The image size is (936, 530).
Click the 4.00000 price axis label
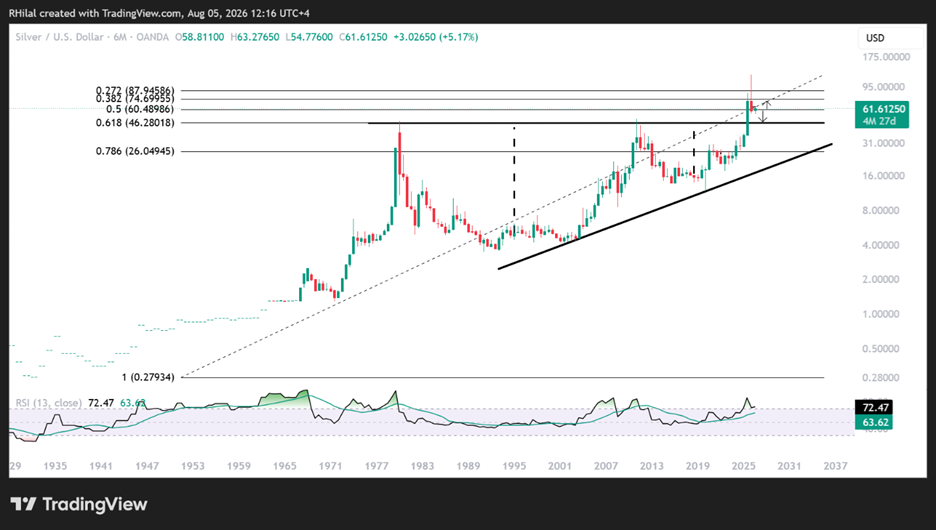pyautogui.click(x=880, y=245)
